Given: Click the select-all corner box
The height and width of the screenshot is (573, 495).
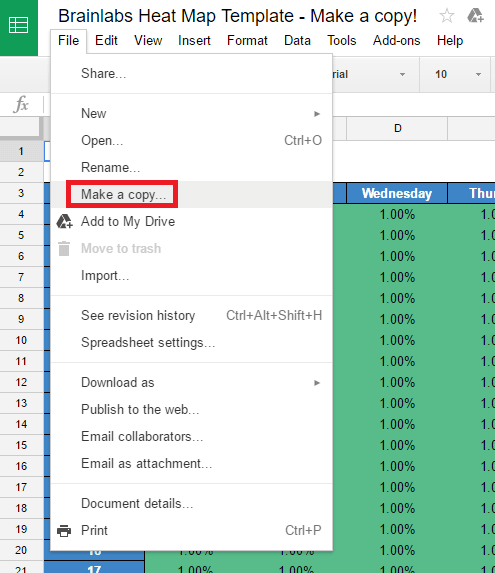Looking at the screenshot, I should coord(20,127).
